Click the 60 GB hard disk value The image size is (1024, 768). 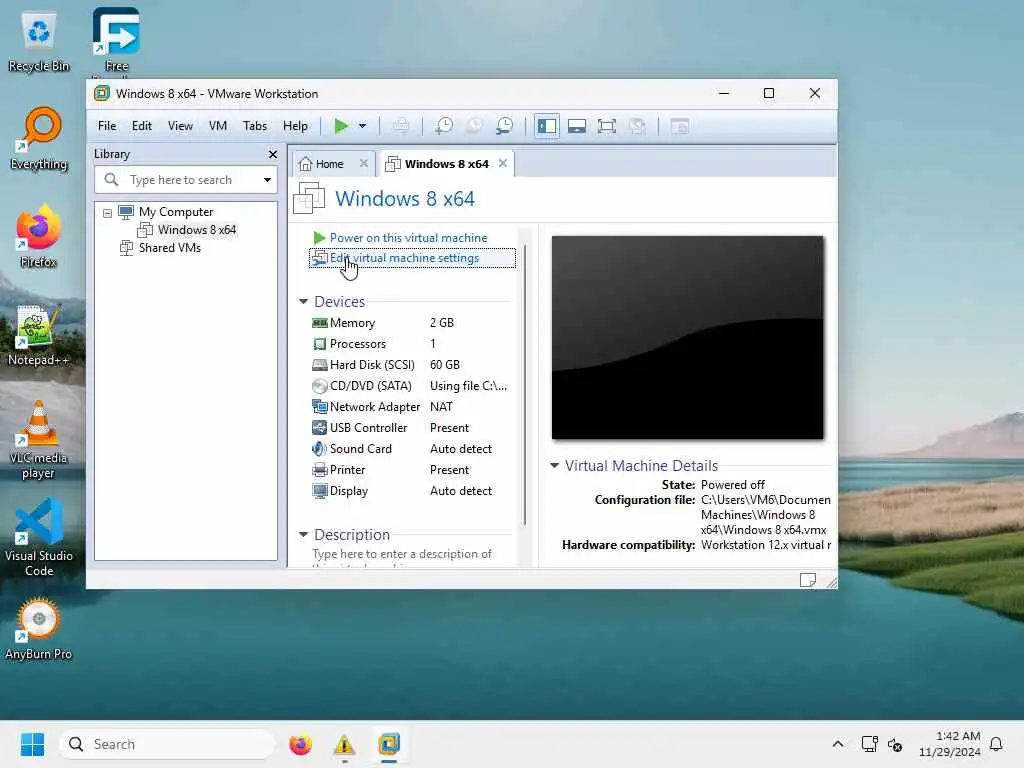click(445, 364)
